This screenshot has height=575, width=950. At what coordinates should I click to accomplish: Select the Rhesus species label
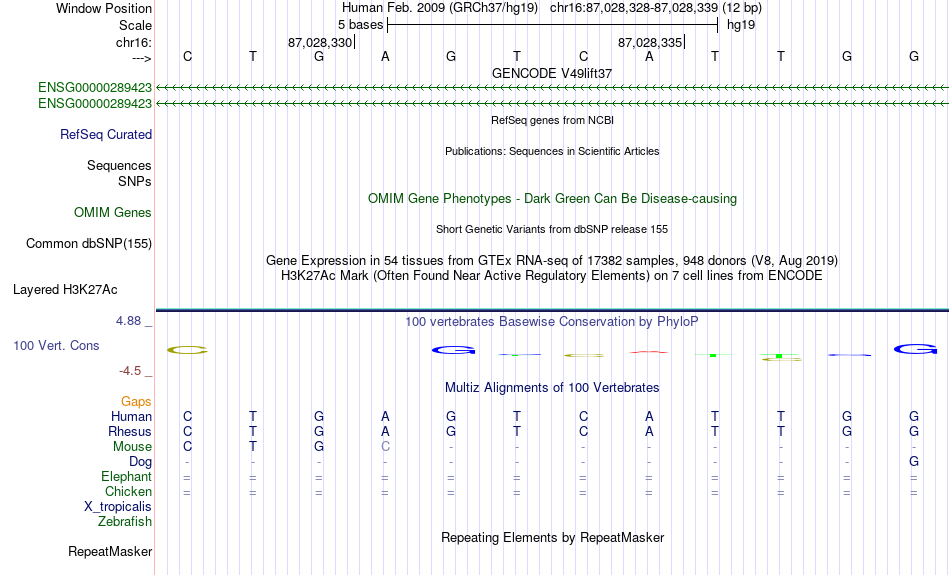click(129, 431)
